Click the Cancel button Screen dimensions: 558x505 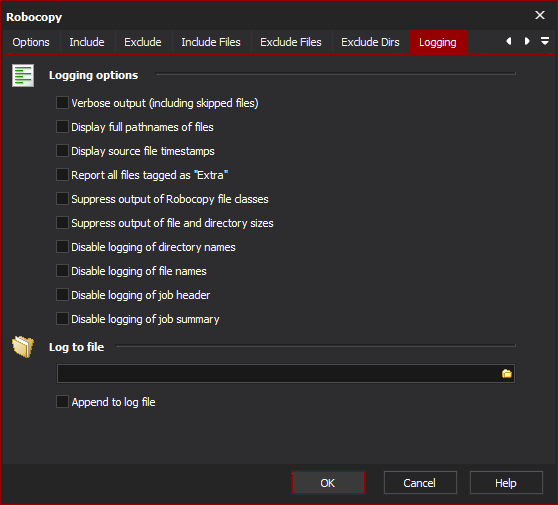click(x=420, y=483)
